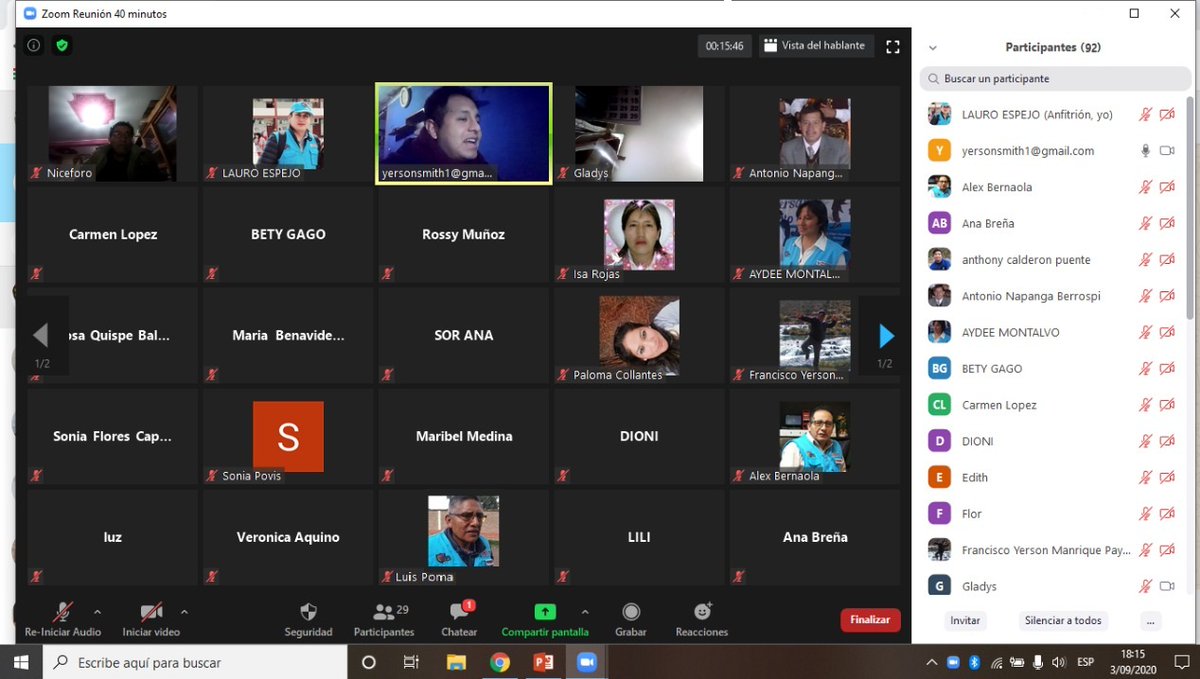Screen dimensions: 1200x679
Task: Open Chatear chat panel
Action: point(459,619)
